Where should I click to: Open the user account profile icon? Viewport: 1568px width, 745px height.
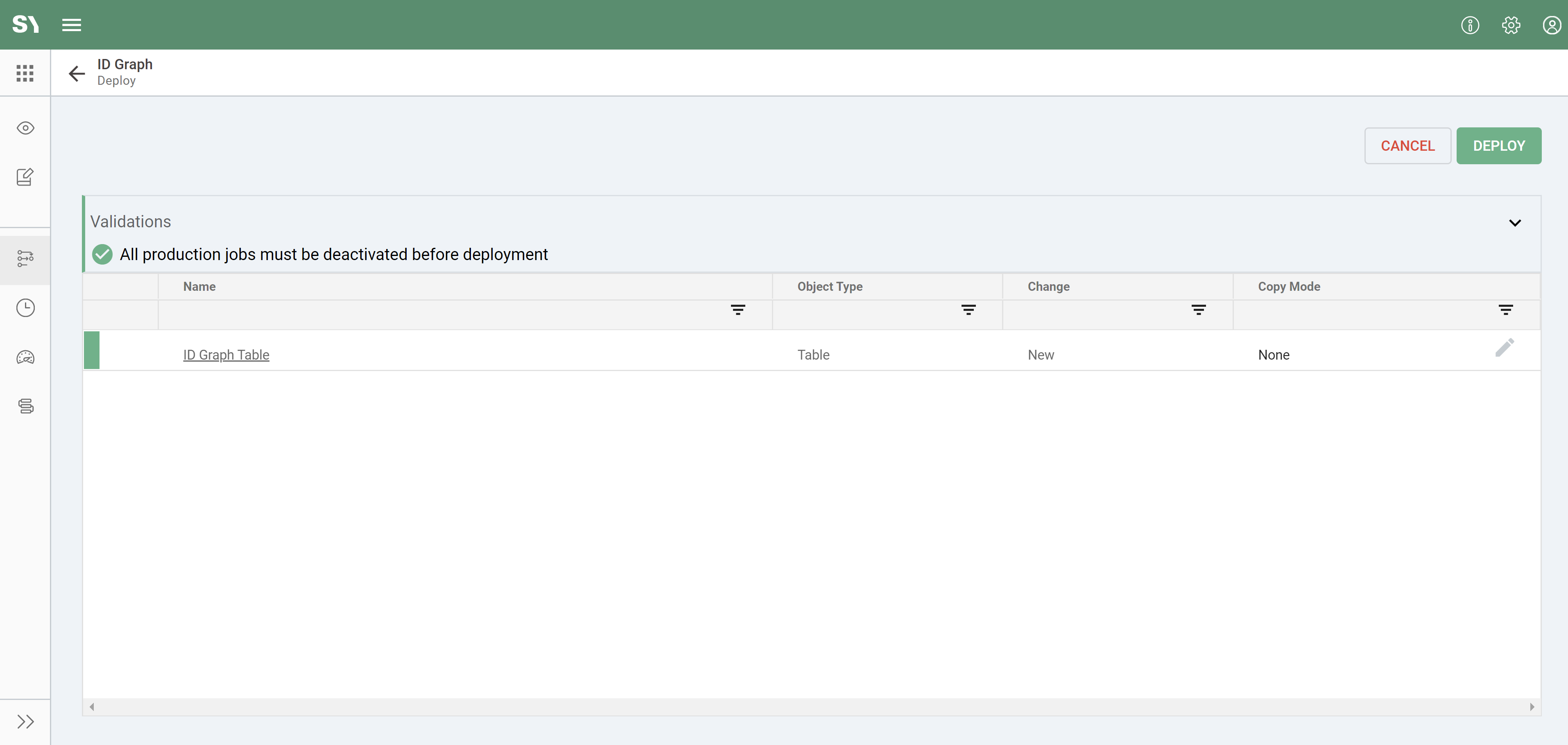click(x=1551, y=25)
